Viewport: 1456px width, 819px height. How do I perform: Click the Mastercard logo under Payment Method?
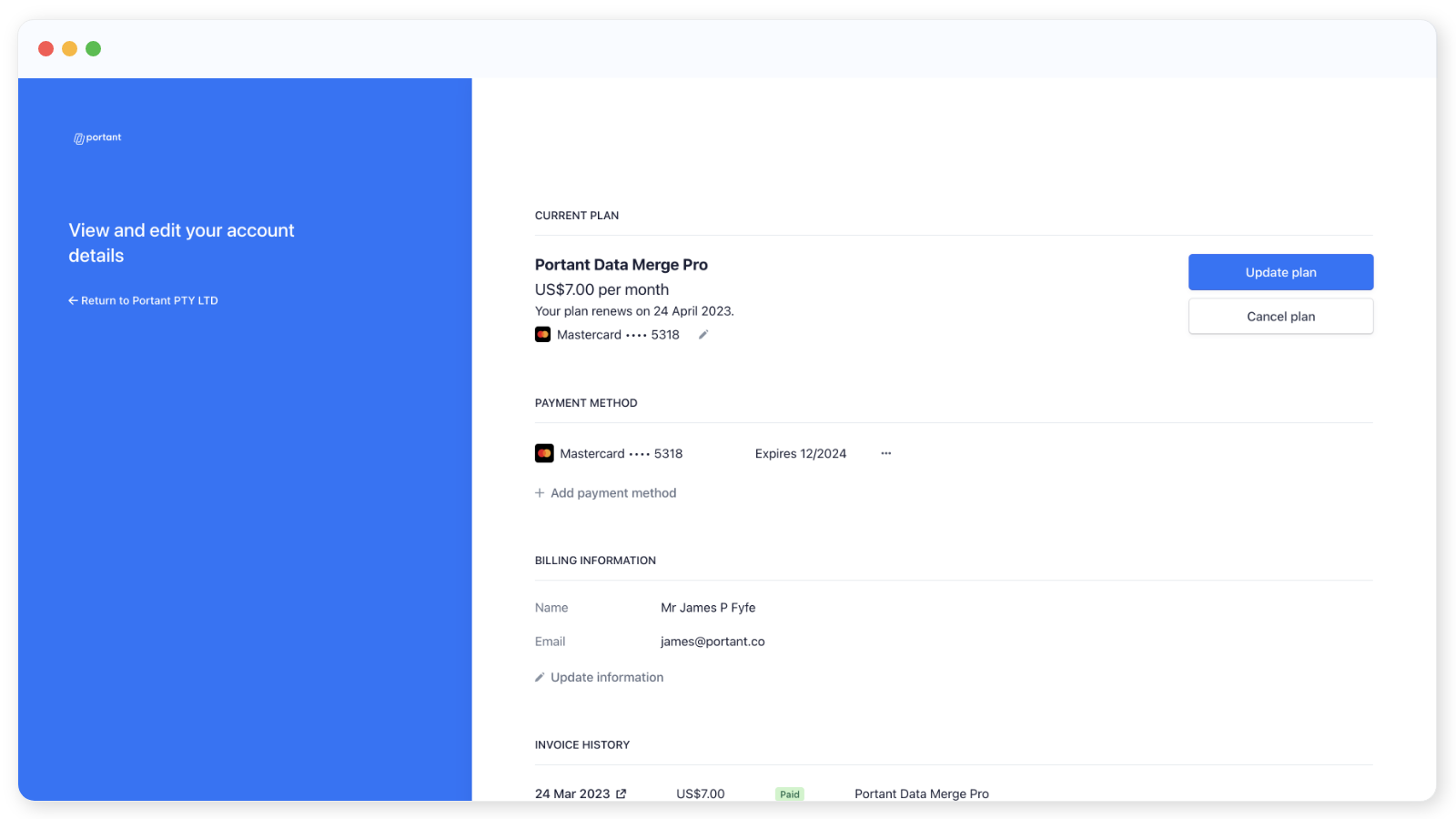click(544, 453)
